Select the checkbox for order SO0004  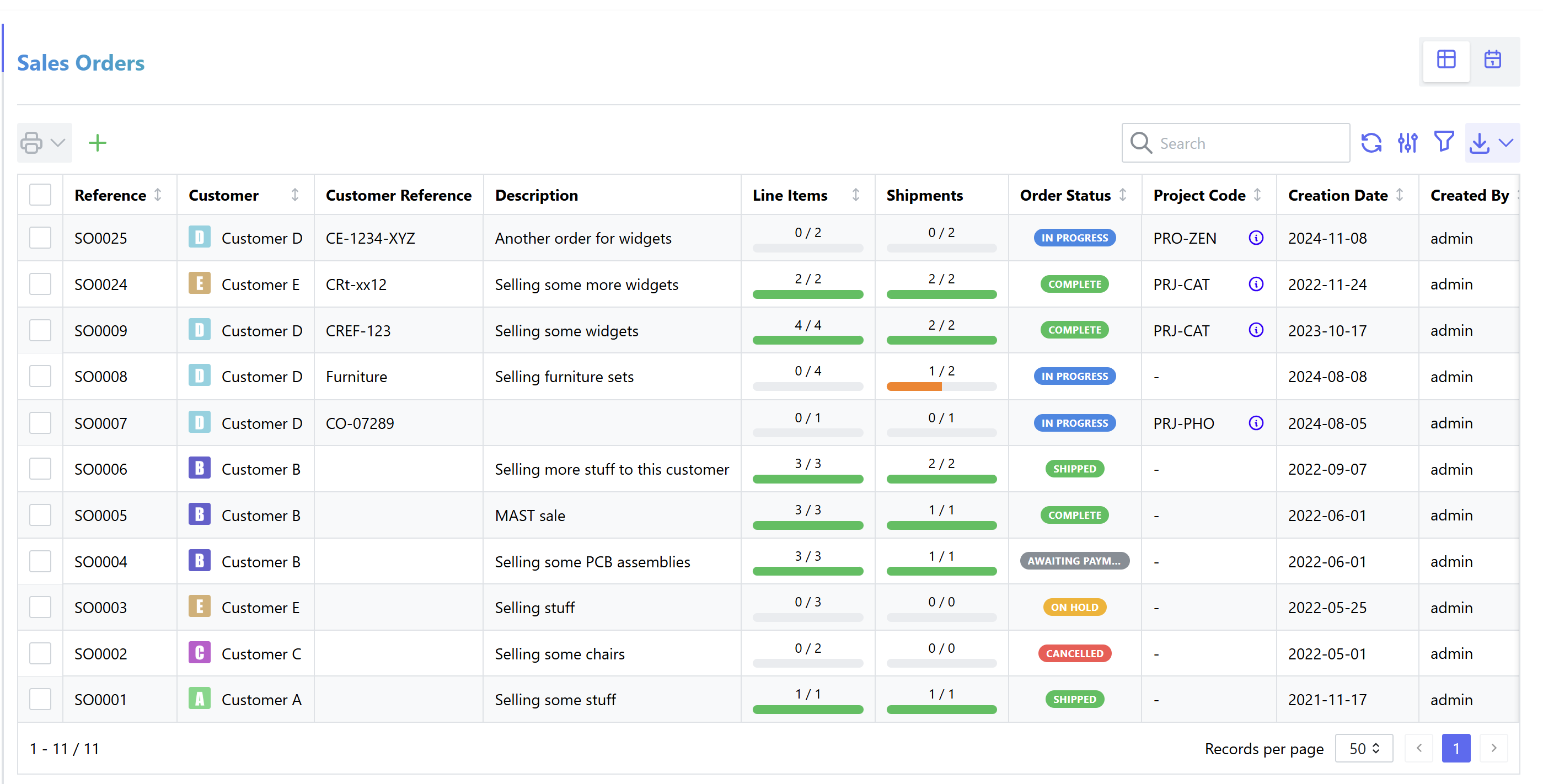pos(40,562)
